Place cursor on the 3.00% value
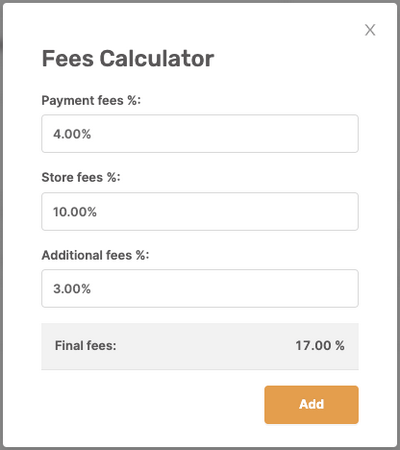 coord(72,289)
